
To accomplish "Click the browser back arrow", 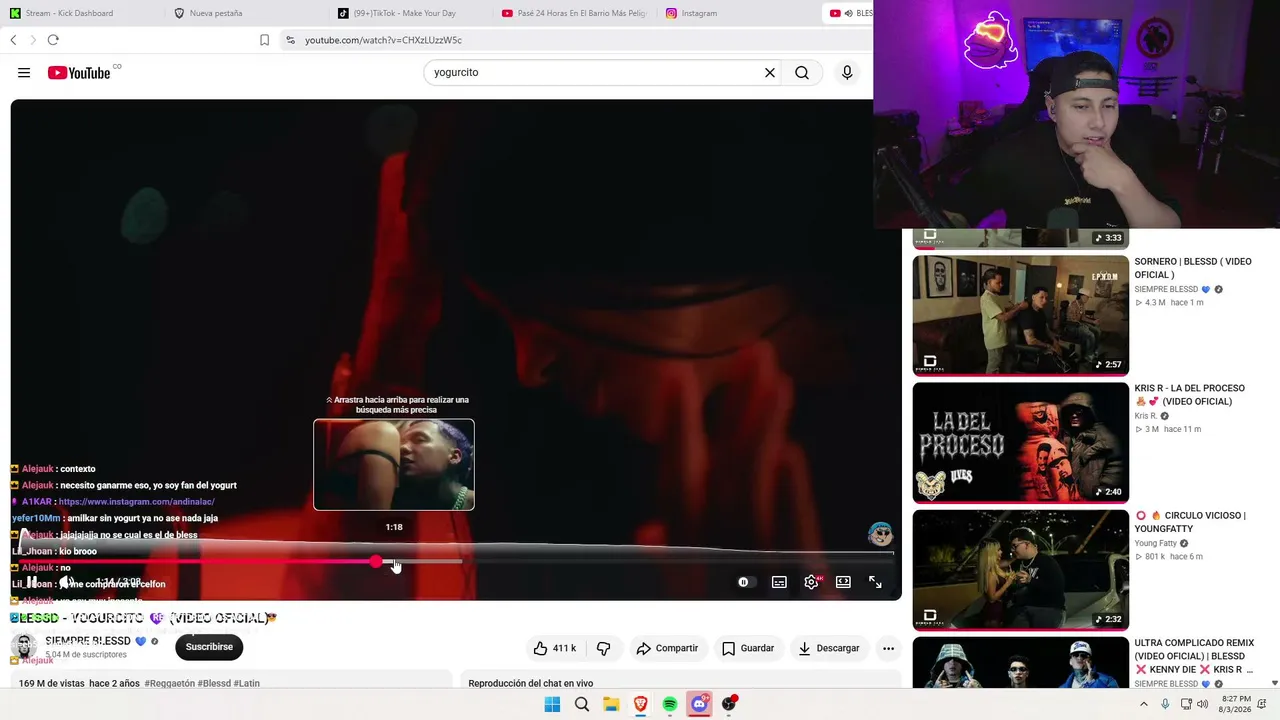I will [x=13, y=40].
